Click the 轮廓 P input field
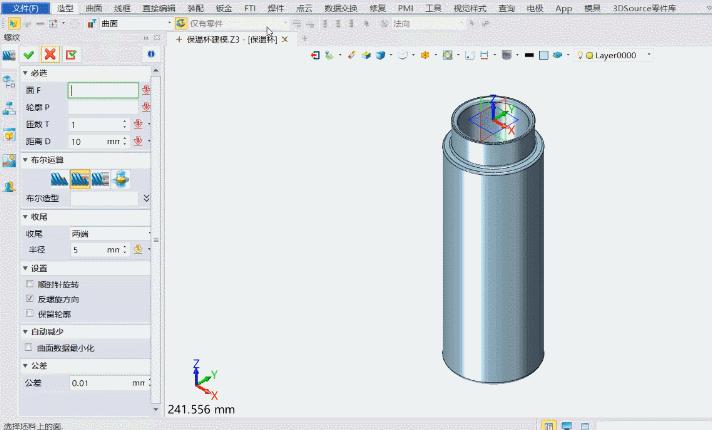This screenshot has height=430, width=712. point(103,107)
